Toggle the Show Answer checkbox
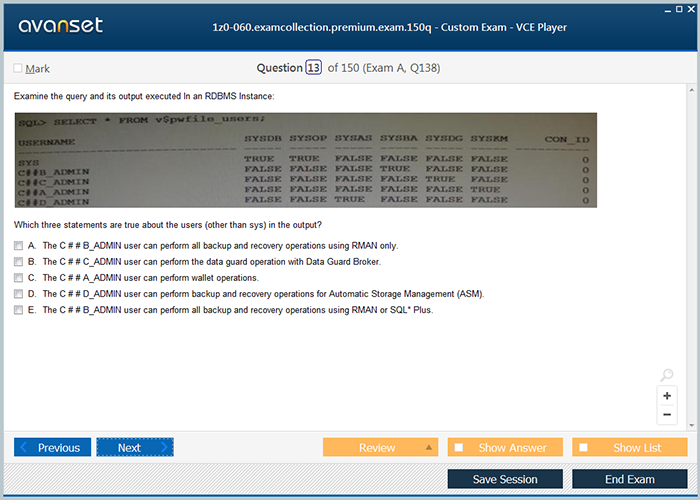The height and width of the screenshot is (500, 700). [x=459, y=447]
